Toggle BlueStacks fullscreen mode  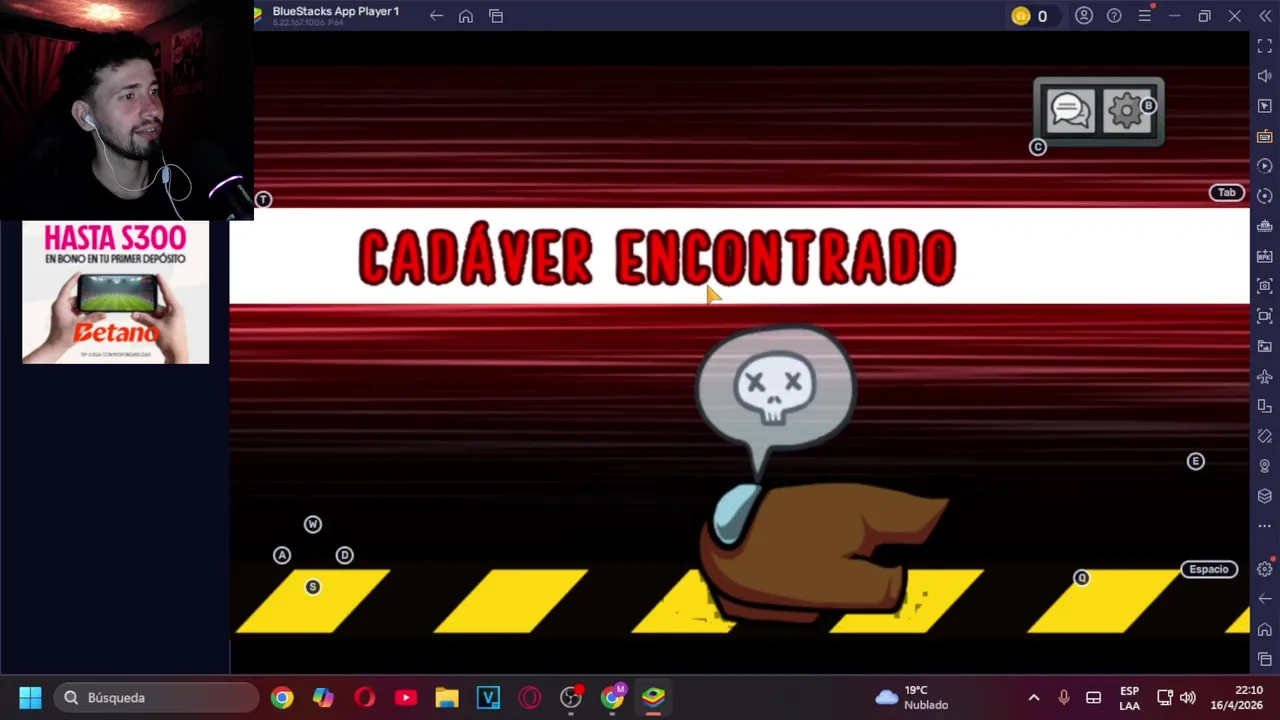tap(1265, 46)
